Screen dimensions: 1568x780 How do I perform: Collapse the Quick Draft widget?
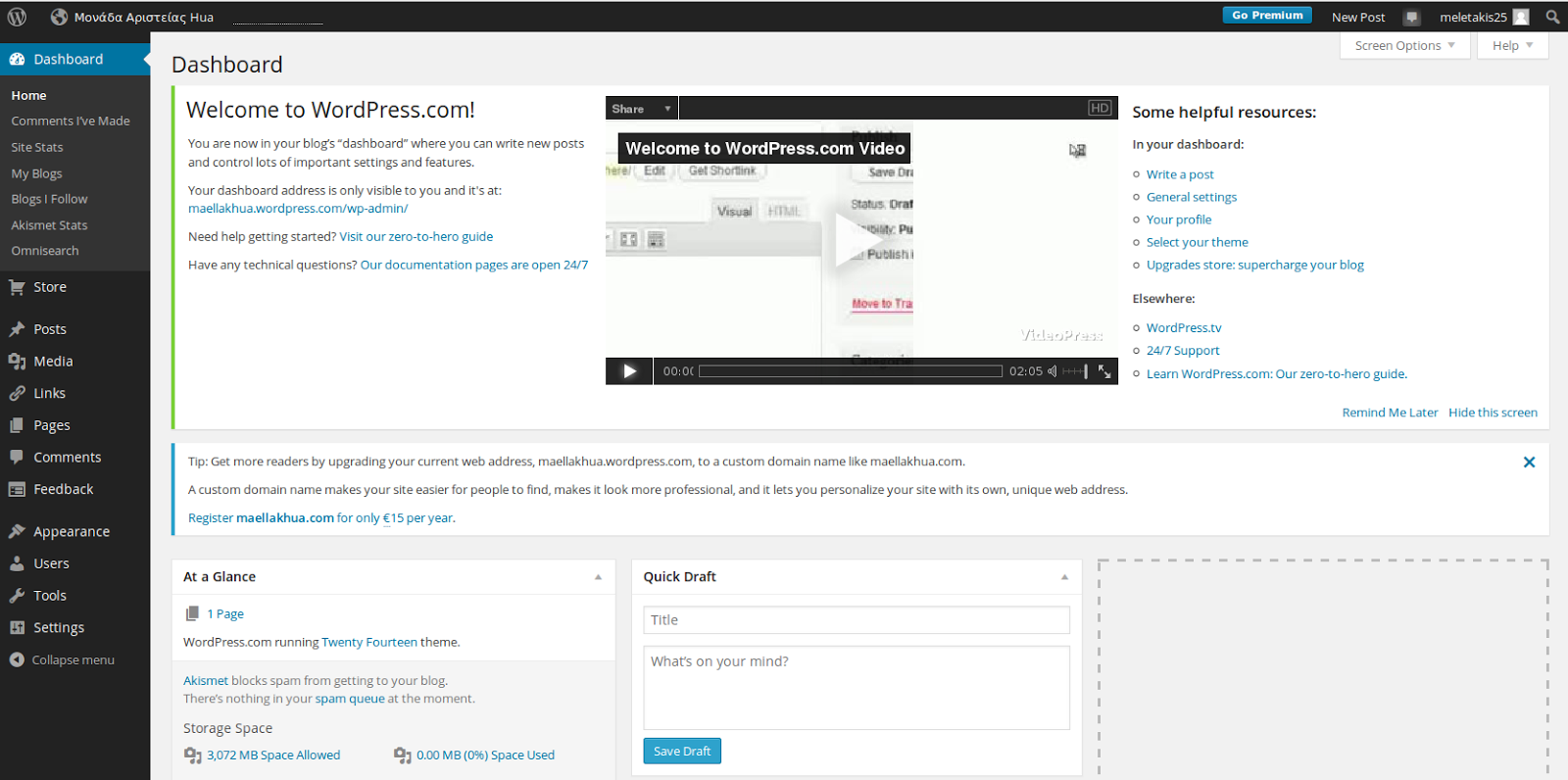pos(1064,577)
